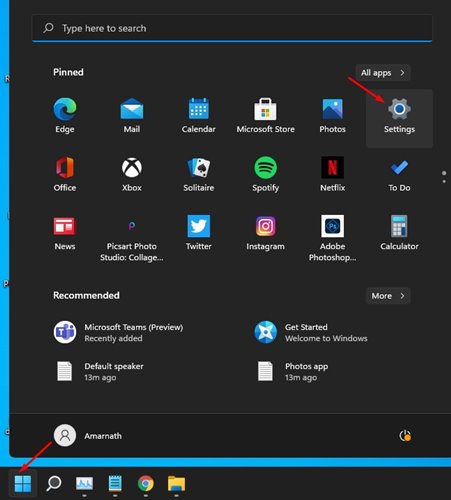451x500 pixels.
Task: Click the Type here to search field
Action: pos(232,28)
